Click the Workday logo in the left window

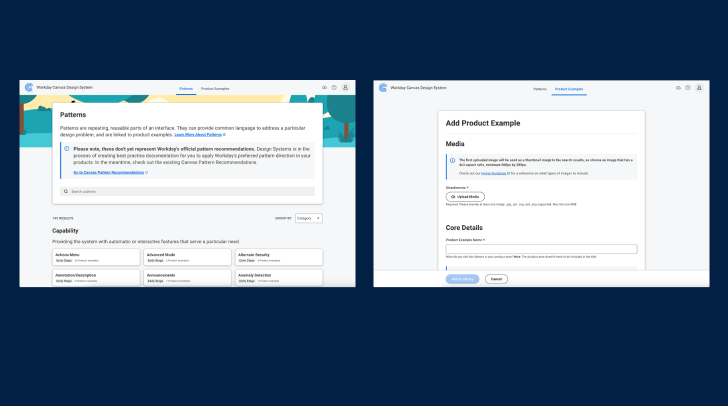[x=29, y=88]
